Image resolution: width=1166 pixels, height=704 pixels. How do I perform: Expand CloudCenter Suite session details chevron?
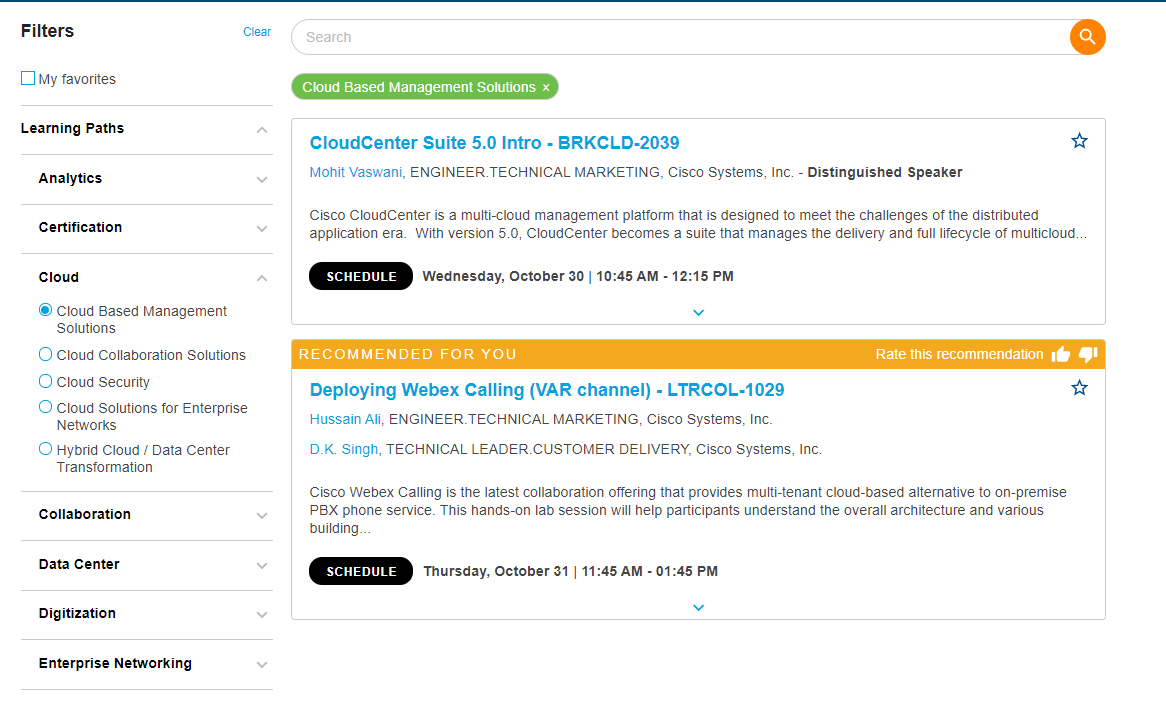click(x=698, y=312)
